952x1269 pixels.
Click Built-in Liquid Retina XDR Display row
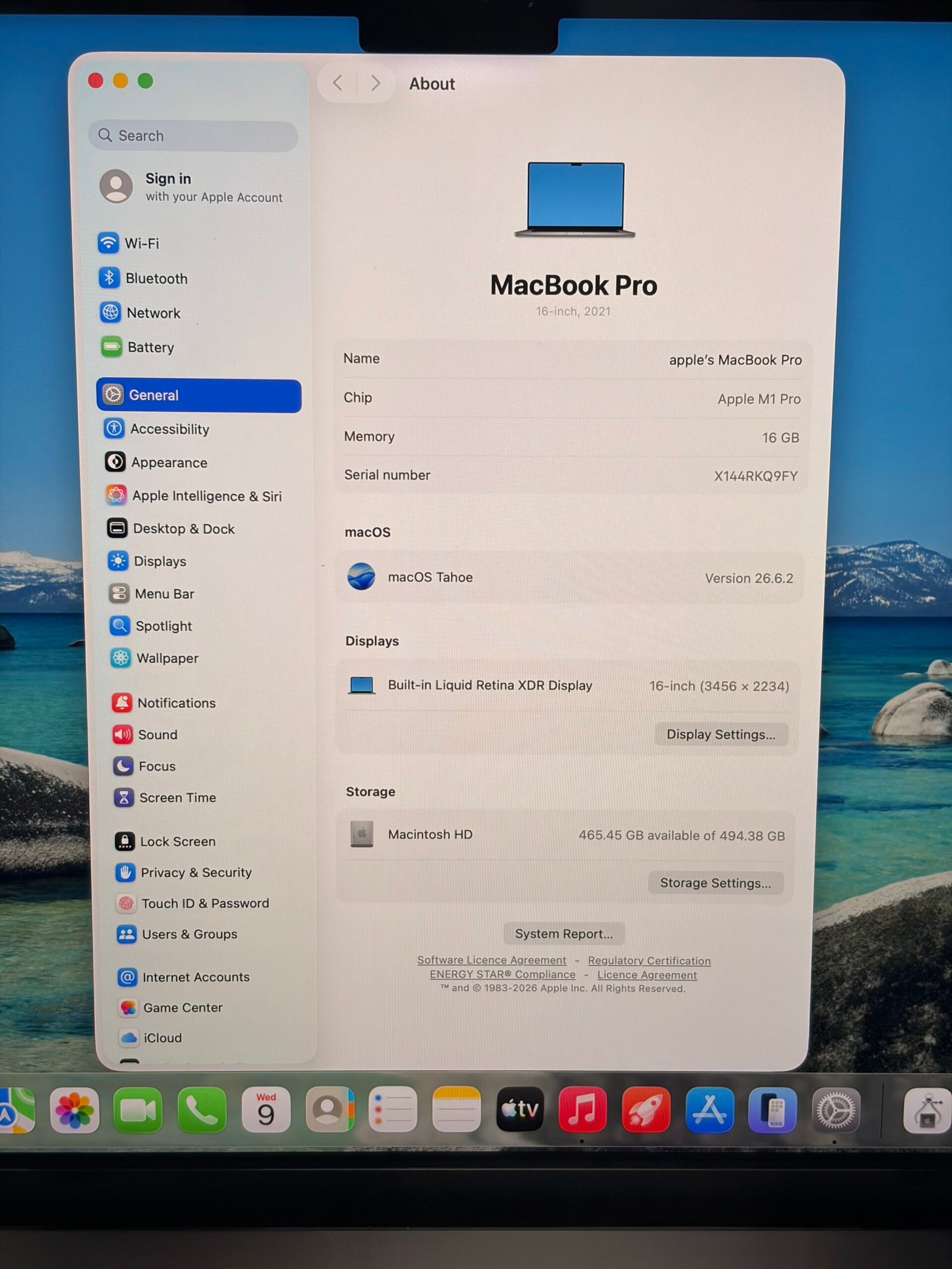(x=568, y=686)
